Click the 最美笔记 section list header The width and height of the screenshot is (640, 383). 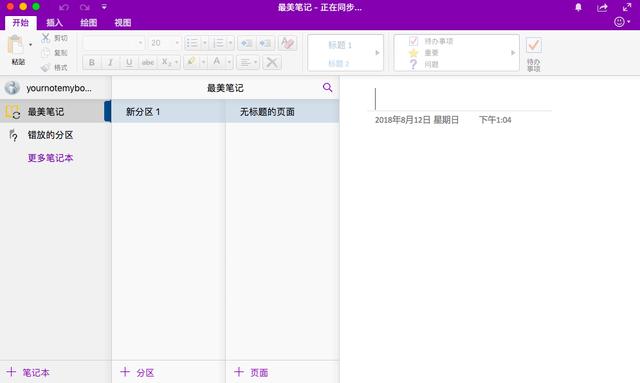coord(225,88)
